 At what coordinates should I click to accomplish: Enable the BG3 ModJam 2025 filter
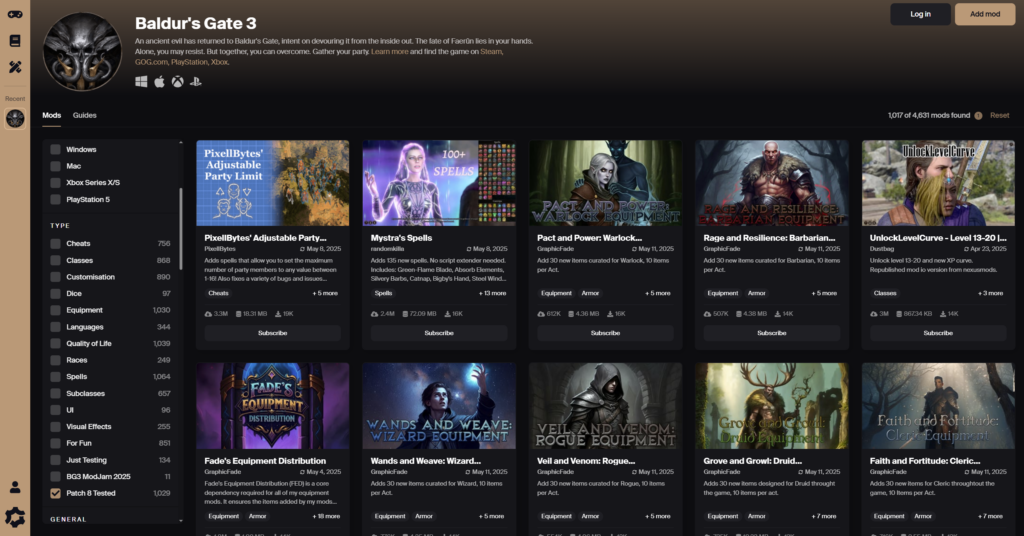[x=56, y=477]
